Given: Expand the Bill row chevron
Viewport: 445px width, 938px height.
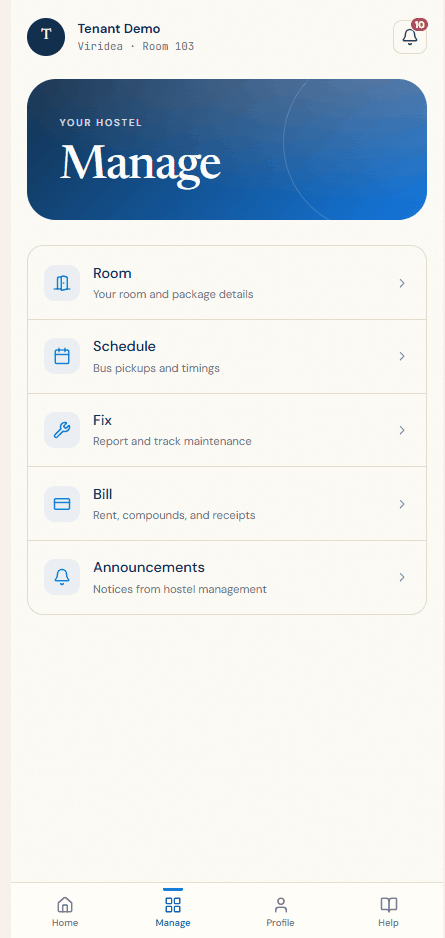Looking at the screenshot, I should 403,504.
